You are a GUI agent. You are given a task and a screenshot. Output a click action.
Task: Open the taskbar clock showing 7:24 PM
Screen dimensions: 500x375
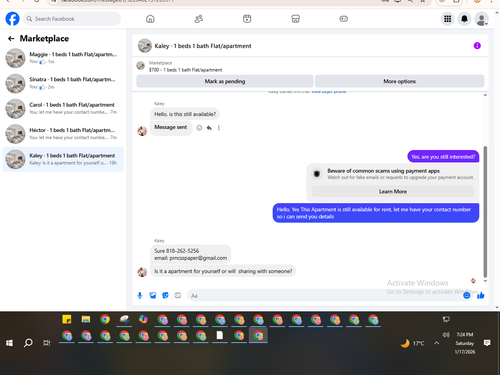[465, 343]
